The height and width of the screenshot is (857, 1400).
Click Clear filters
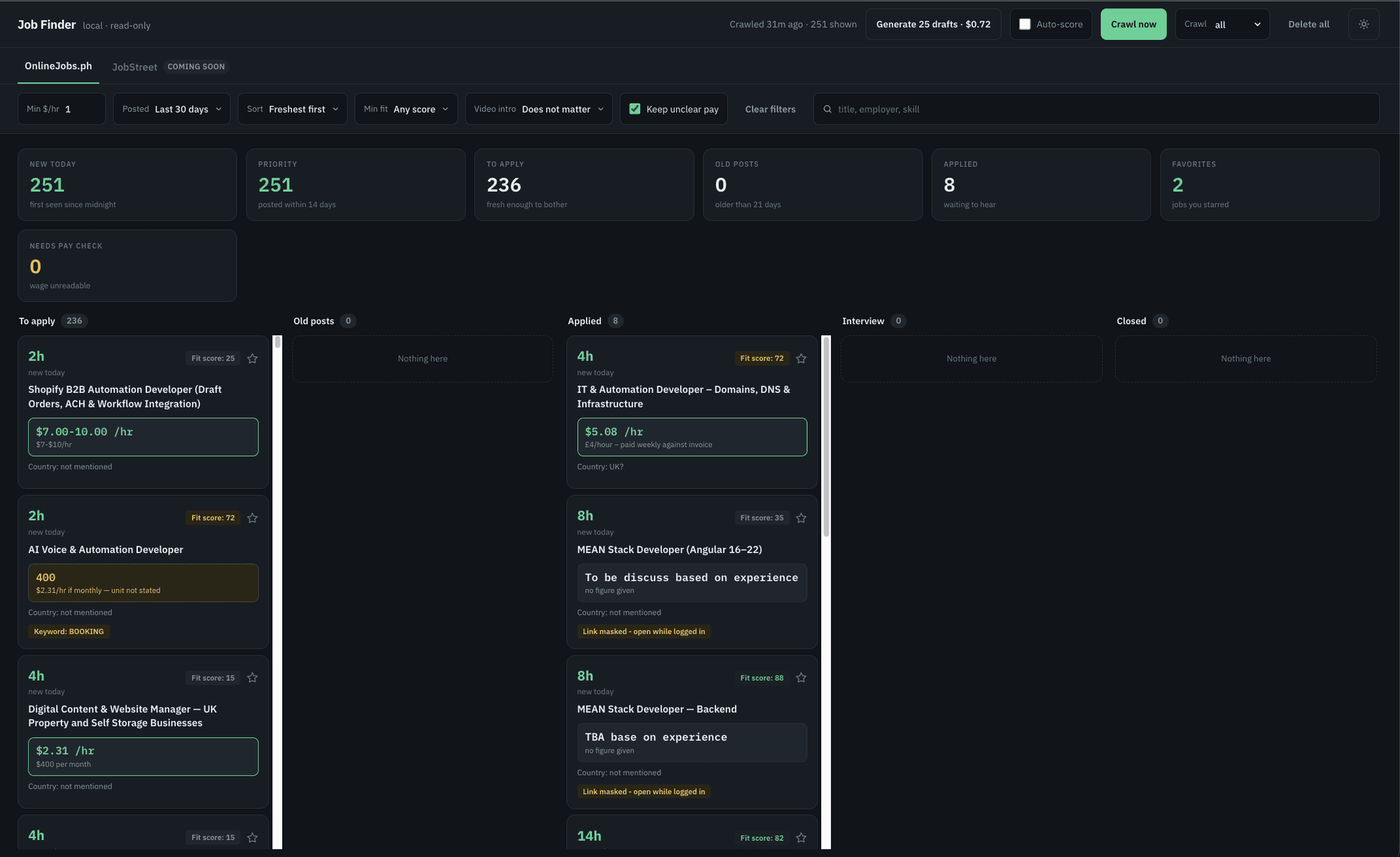point(770,109)
